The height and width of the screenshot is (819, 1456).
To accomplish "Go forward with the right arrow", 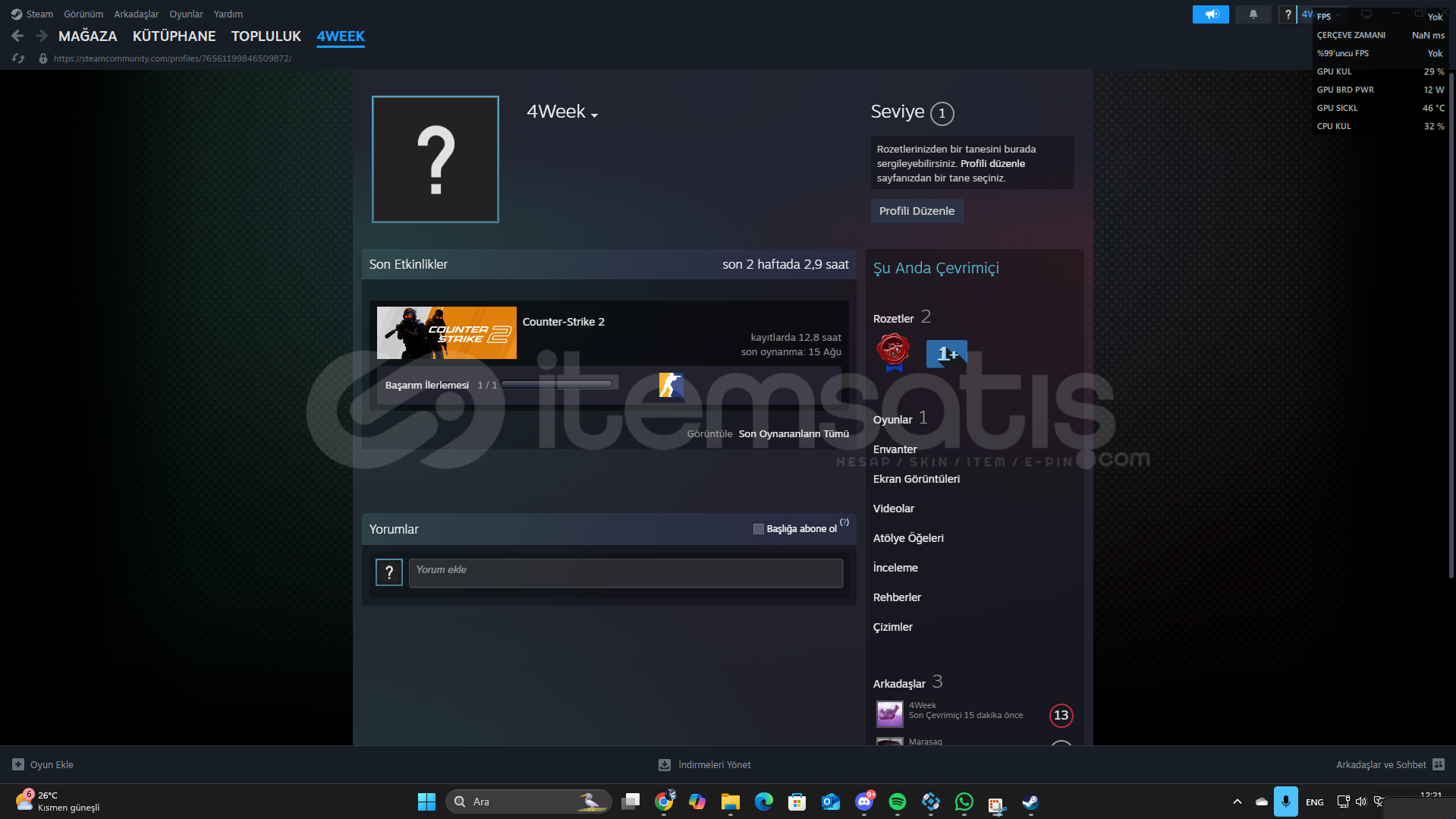I will (42, 36).
